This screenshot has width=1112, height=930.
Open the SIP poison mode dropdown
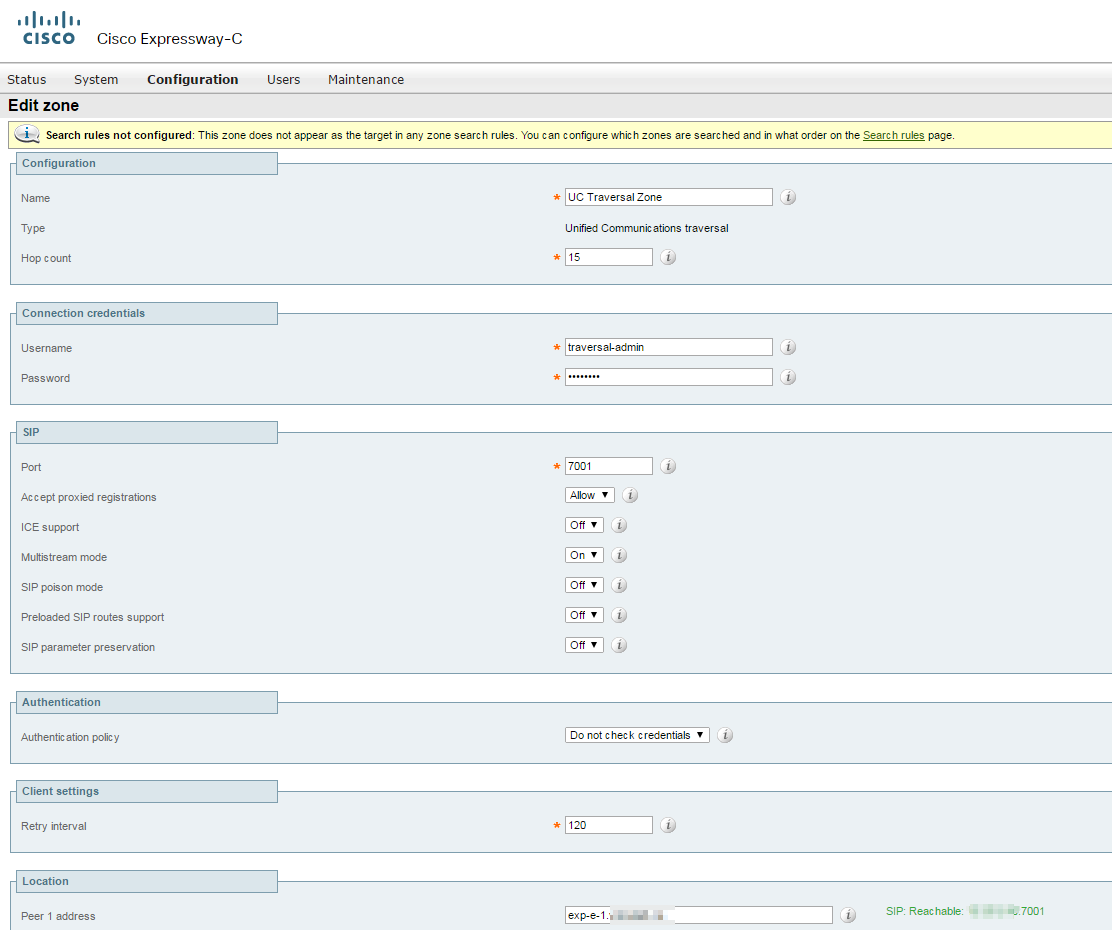pyautogui.click(x=584, y=585)
